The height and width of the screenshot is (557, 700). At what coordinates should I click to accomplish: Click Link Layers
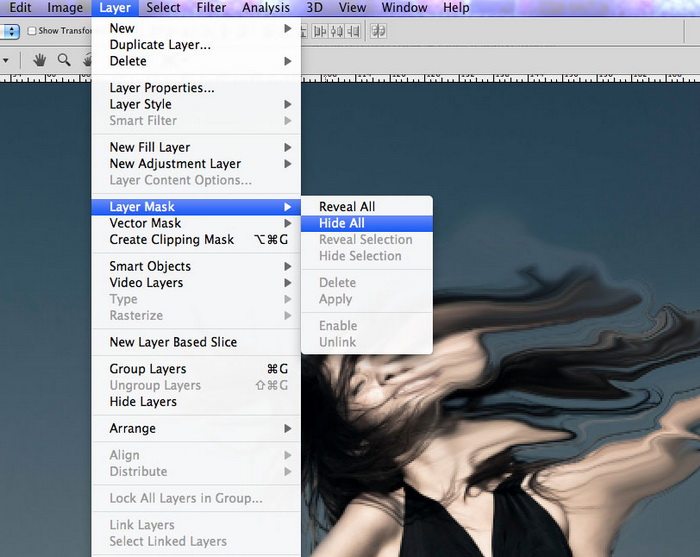pyautogui.click(x=196, y=525)
